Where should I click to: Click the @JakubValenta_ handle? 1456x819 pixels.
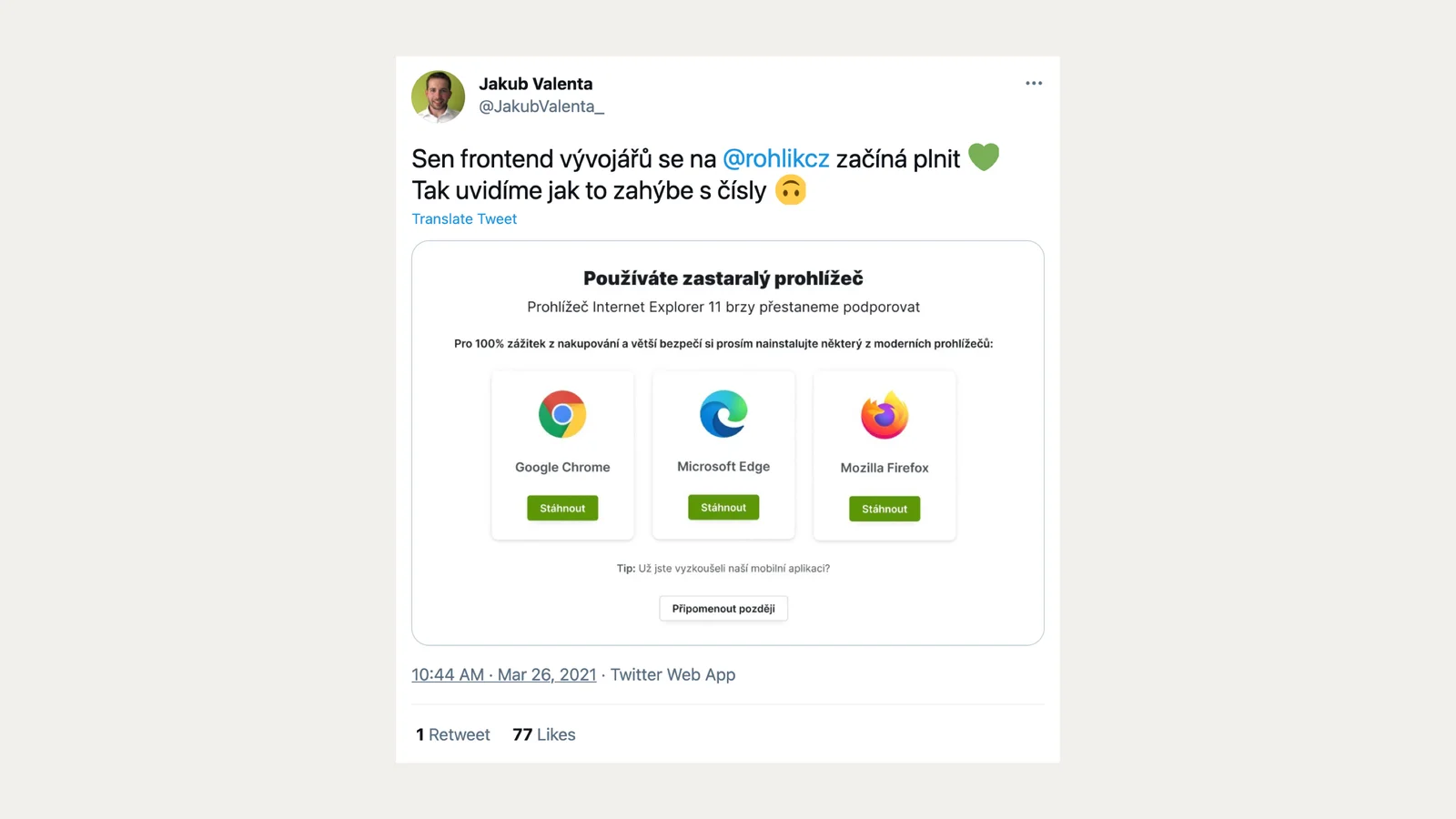[541, 106]
